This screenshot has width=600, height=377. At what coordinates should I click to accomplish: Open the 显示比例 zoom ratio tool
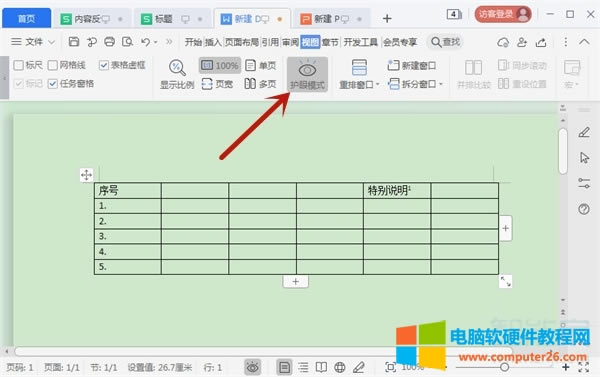(x=177, y=75)
